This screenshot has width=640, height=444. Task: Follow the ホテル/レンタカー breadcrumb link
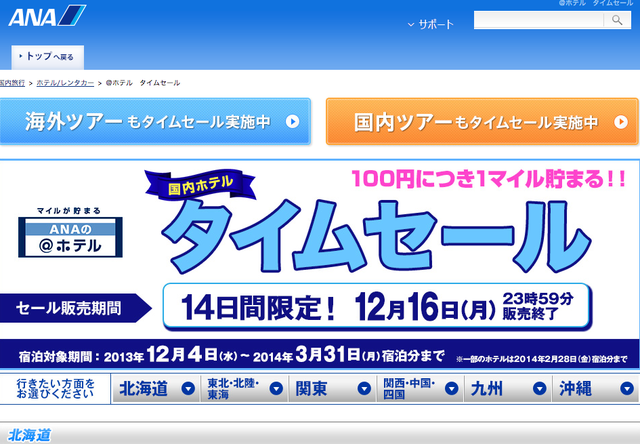(x=65, y=83)
